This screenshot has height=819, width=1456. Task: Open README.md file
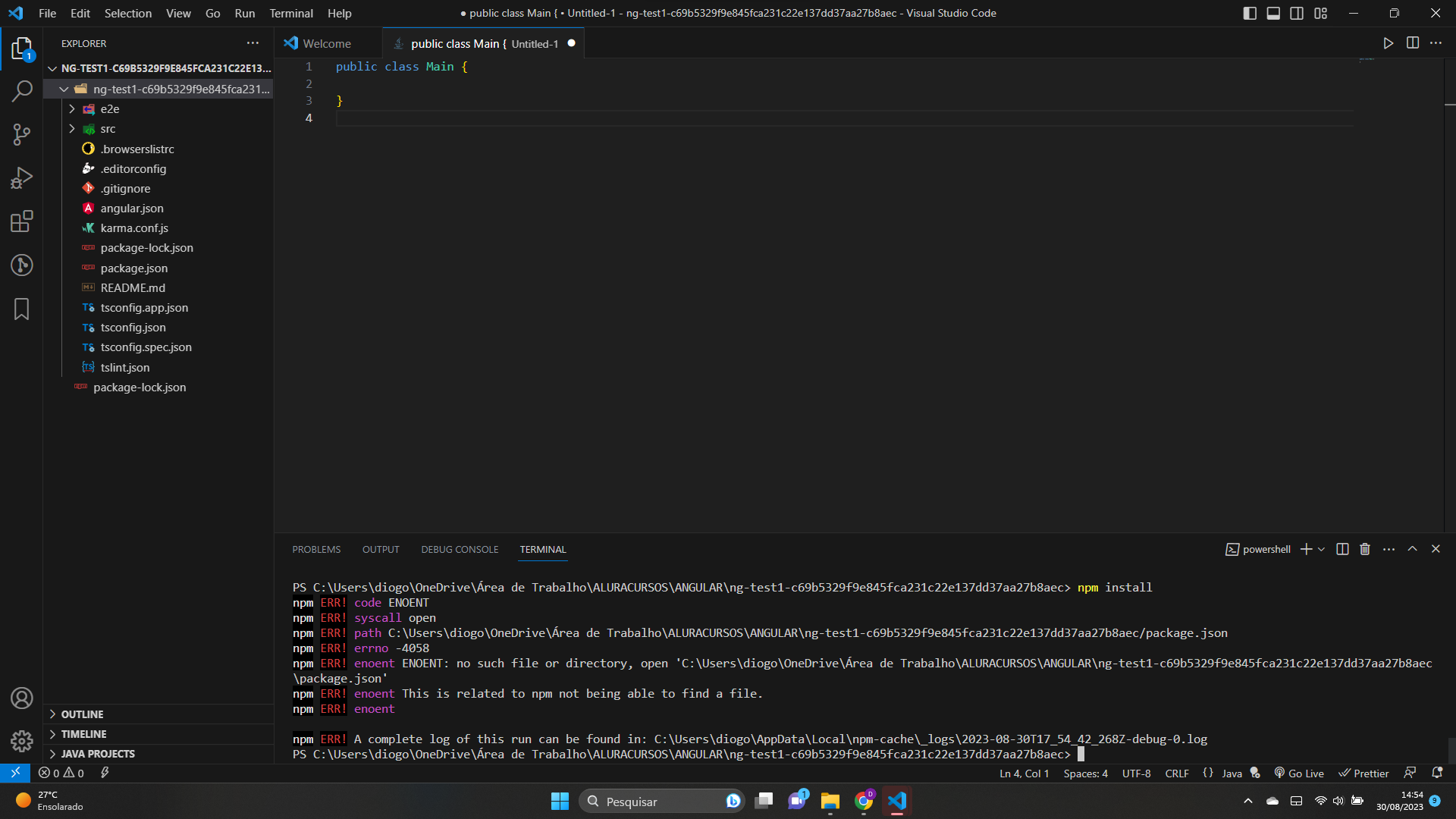coord(158,288)
